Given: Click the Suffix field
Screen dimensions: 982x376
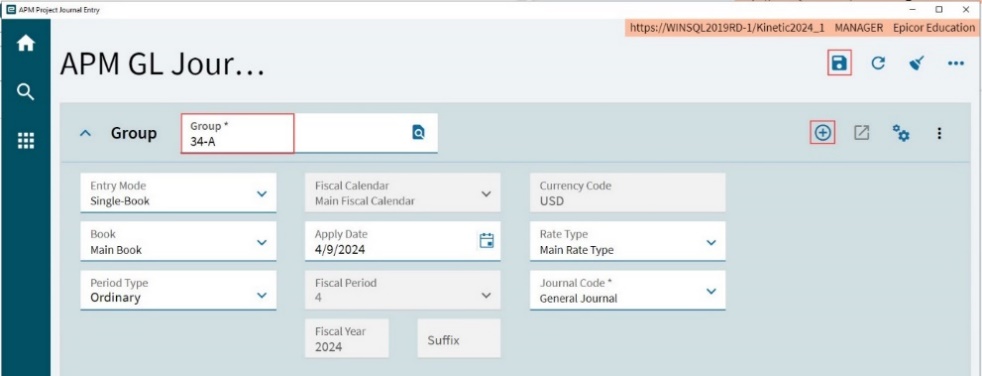Looking at the screenshot, I should point(458,338).
